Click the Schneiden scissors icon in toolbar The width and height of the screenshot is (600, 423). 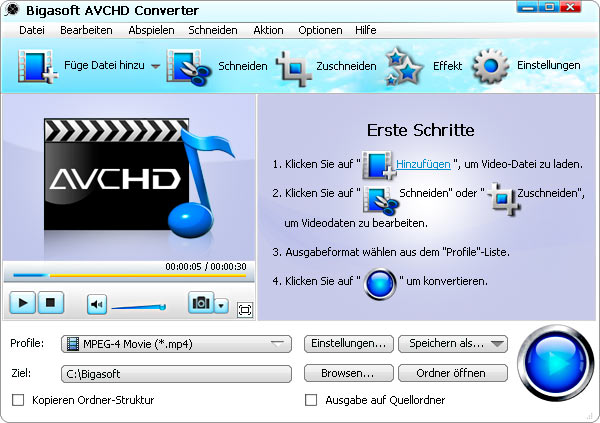(189, 67)
